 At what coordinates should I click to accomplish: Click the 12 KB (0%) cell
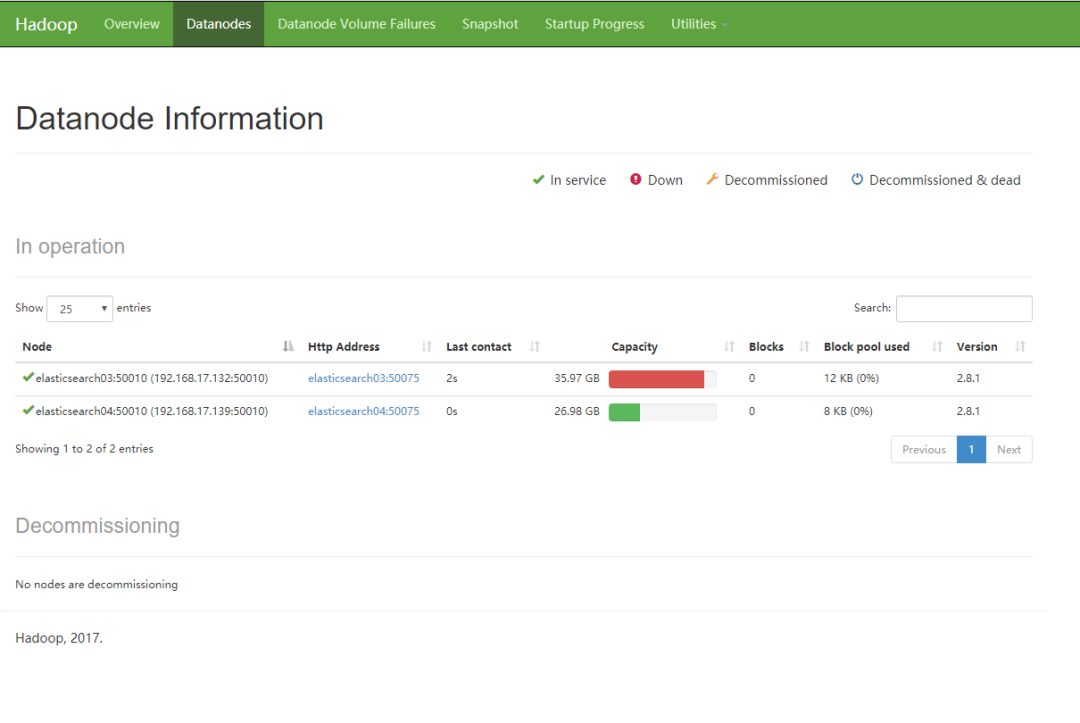click(851, 378)
